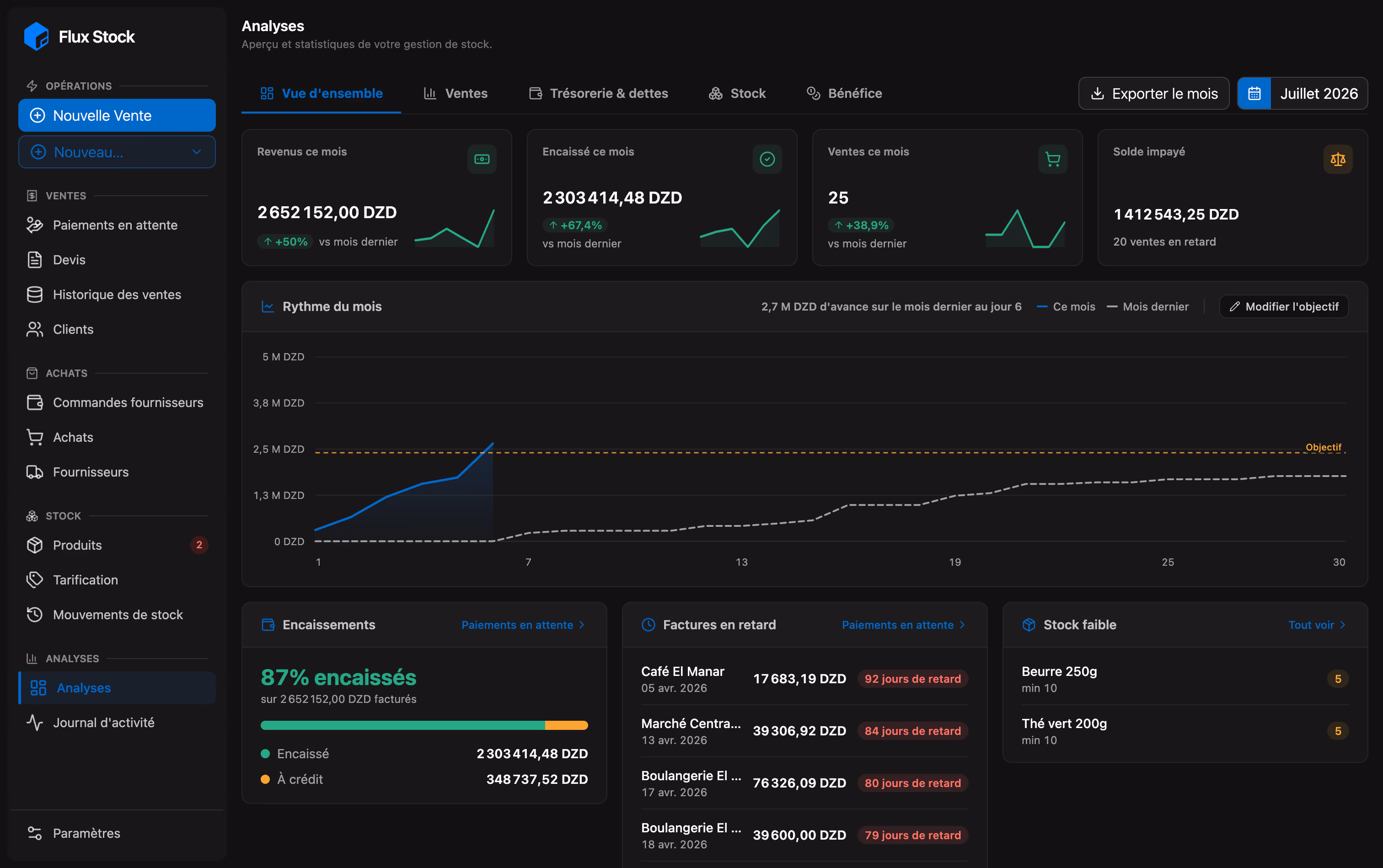Click the Devis document icon
The height and width of the screenshot is (868, 1383).
[34, 260]
